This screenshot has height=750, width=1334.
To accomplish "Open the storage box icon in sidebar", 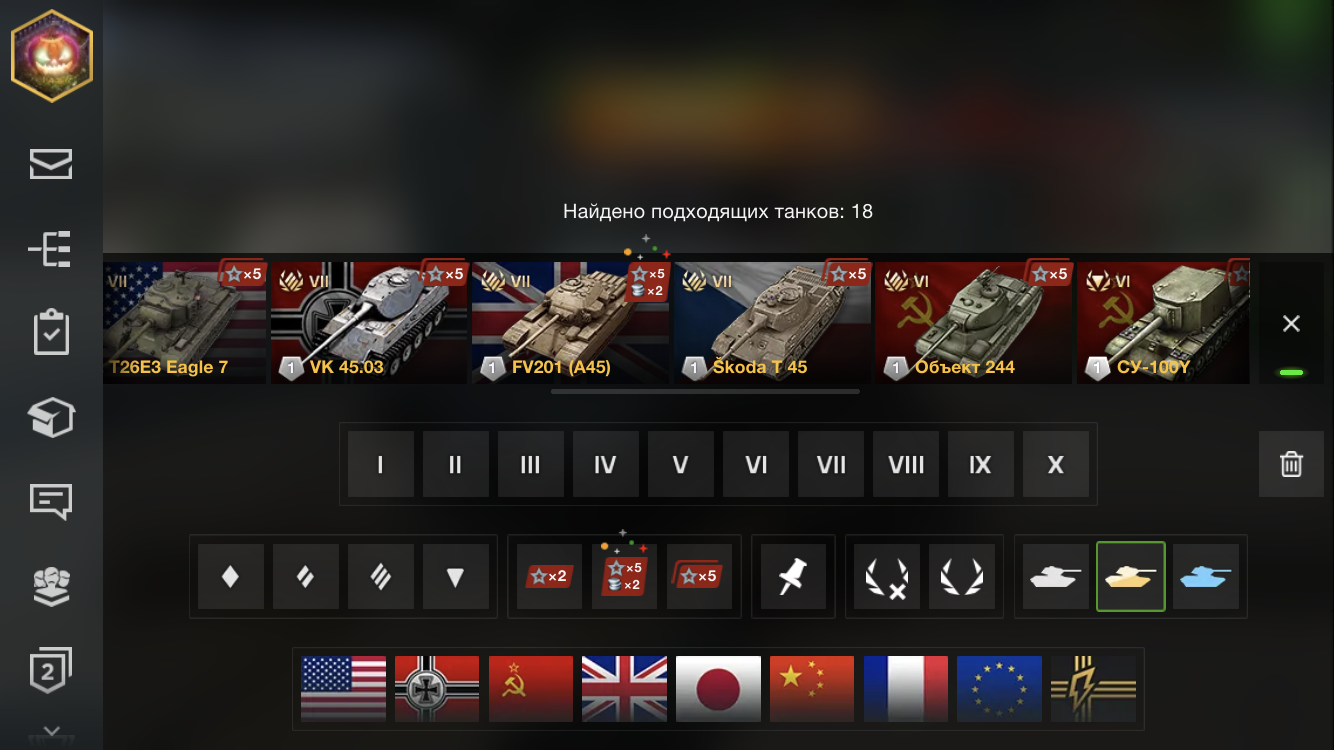I will point(51,416).
